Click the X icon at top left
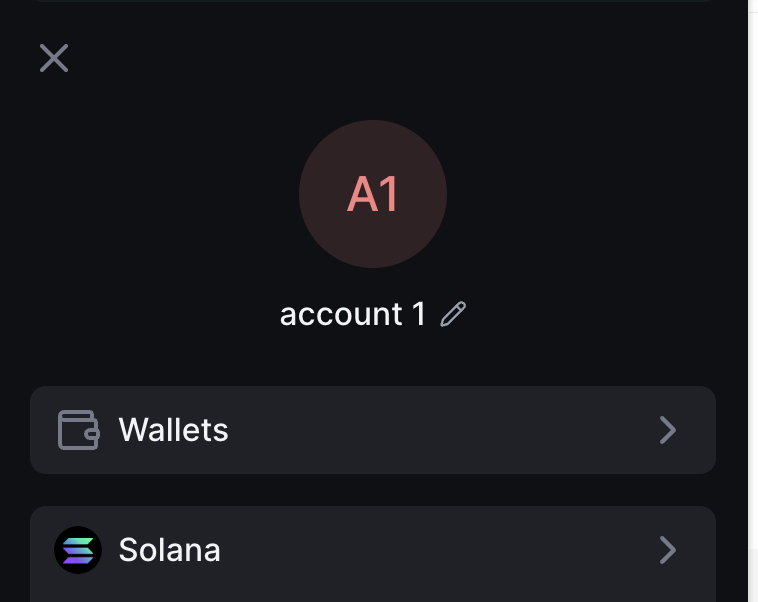The height and width of the screenshot is (602, 758). pos(54,58)
